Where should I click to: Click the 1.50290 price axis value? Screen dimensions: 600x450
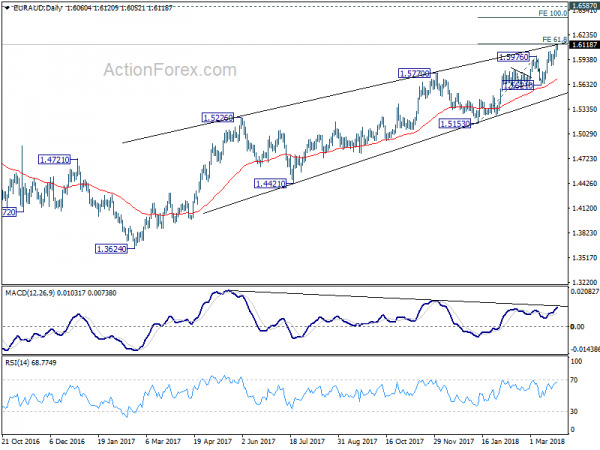pyautogui.click(x=584, y=134)
